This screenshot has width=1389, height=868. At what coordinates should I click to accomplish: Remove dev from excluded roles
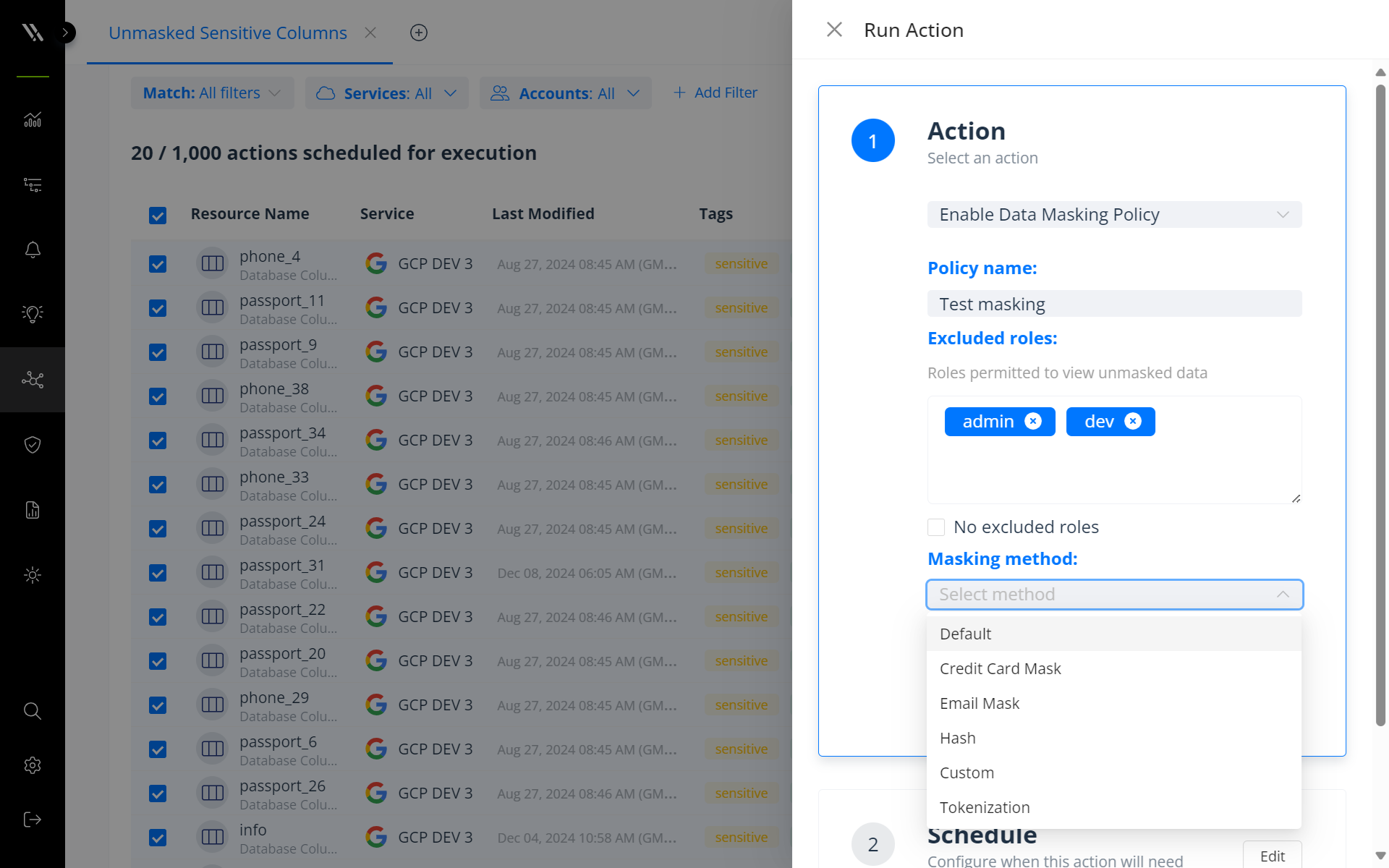(x=1133, y=421)
